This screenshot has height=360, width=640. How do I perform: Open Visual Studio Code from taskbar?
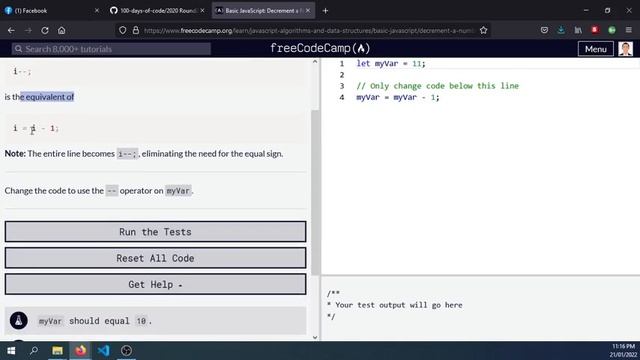pos(103,351)
